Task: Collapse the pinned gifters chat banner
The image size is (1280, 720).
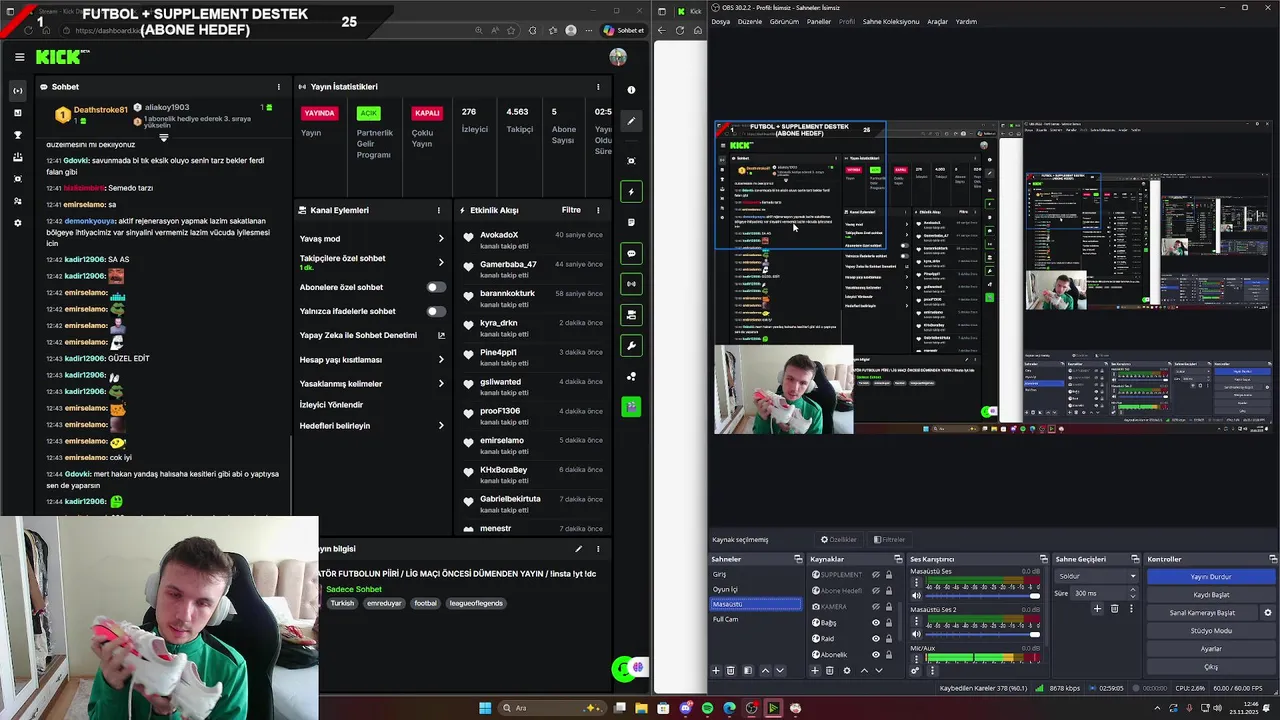Action: tap(164, 138)
